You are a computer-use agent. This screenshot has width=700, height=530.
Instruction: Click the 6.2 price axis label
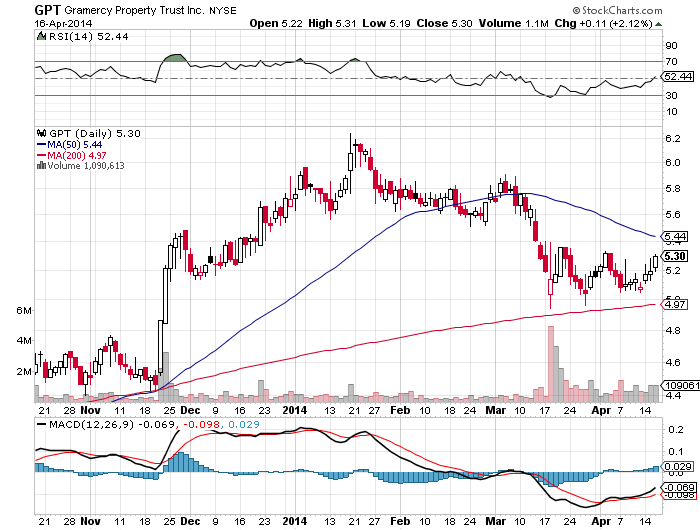pyautogui.click(x=673, y=138)
